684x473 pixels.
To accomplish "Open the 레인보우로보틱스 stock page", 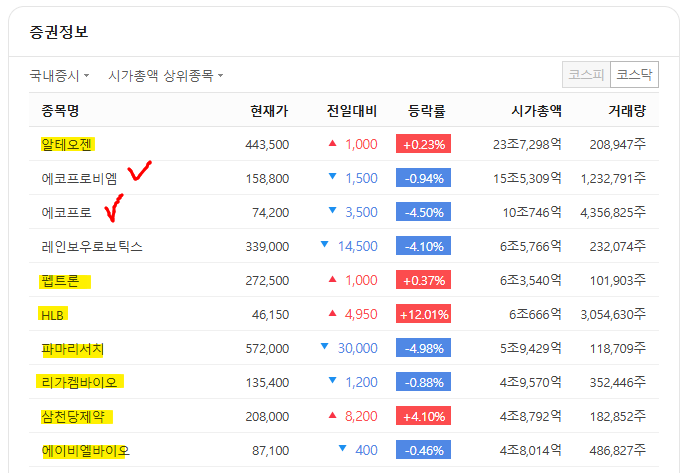I will [92, 246].
